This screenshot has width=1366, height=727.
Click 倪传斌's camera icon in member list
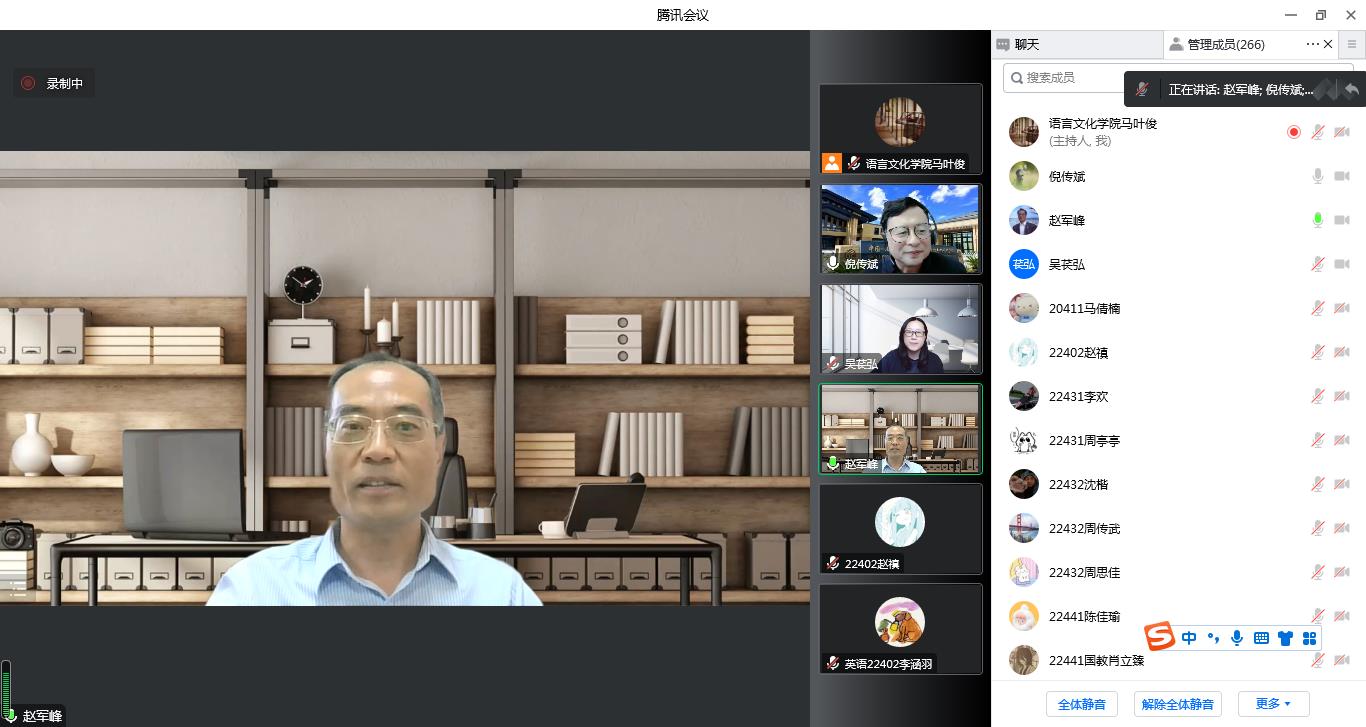point(1342,176)
